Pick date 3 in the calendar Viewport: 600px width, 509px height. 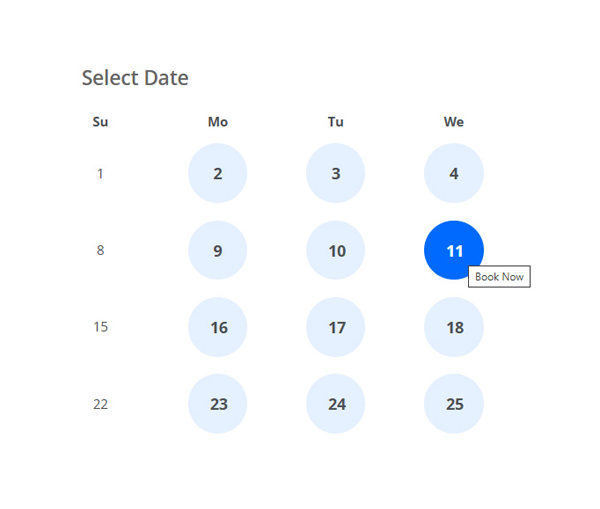tap(336, 173)
